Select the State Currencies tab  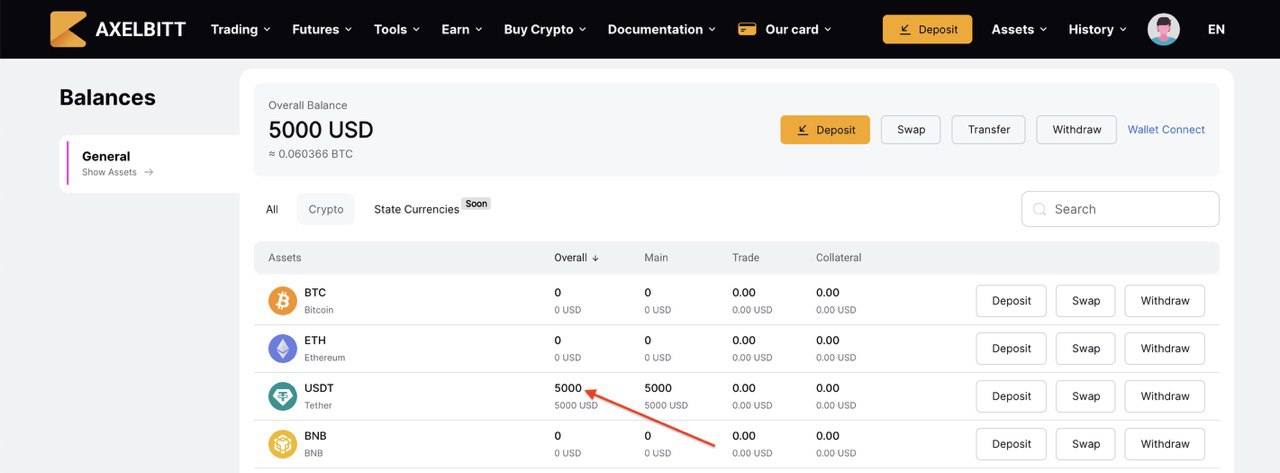pos(417,209)
